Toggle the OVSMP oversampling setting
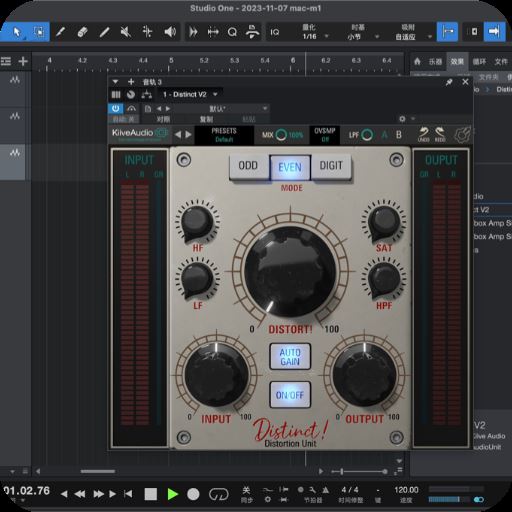 pos(325,135)
